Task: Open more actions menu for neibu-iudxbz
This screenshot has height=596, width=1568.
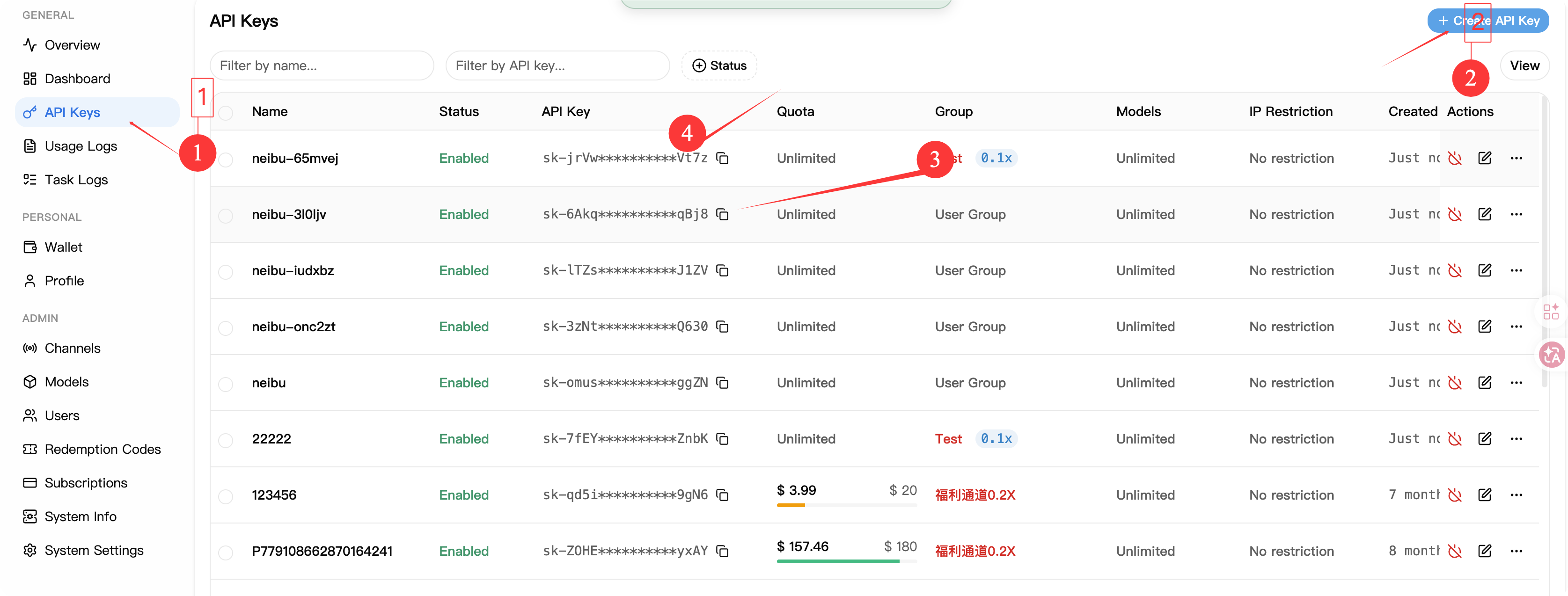Action: click(1516, 270)
